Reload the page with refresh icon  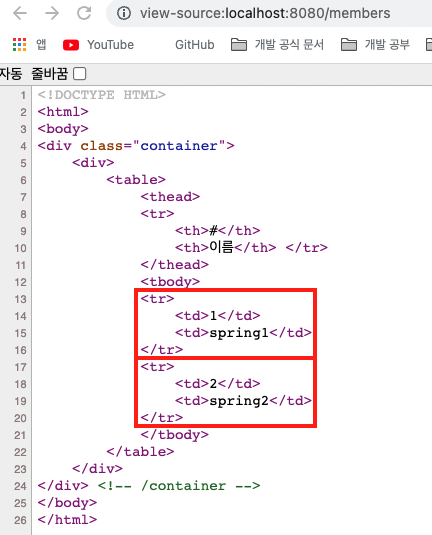[x=84, y=13]
